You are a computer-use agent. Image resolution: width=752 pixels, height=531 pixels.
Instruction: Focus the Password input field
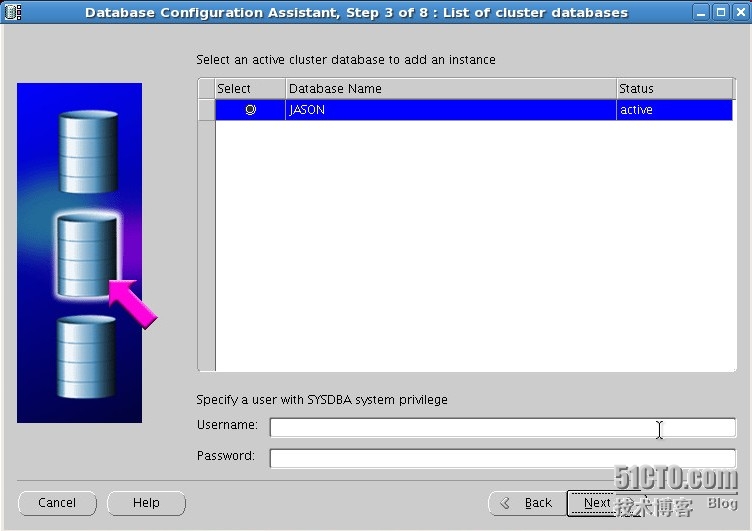503,458
